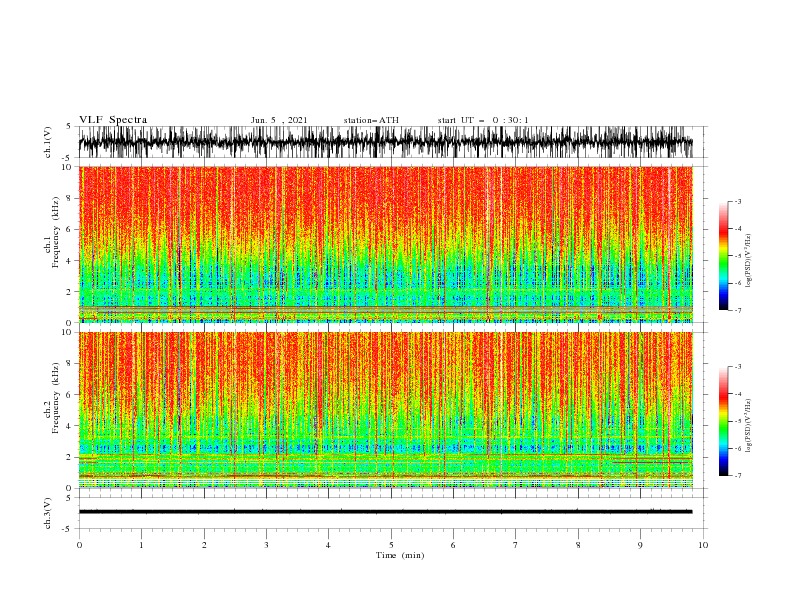
Task: Click the "station=ATH" label
Action: pyautogui.click(x=371, y=120)
